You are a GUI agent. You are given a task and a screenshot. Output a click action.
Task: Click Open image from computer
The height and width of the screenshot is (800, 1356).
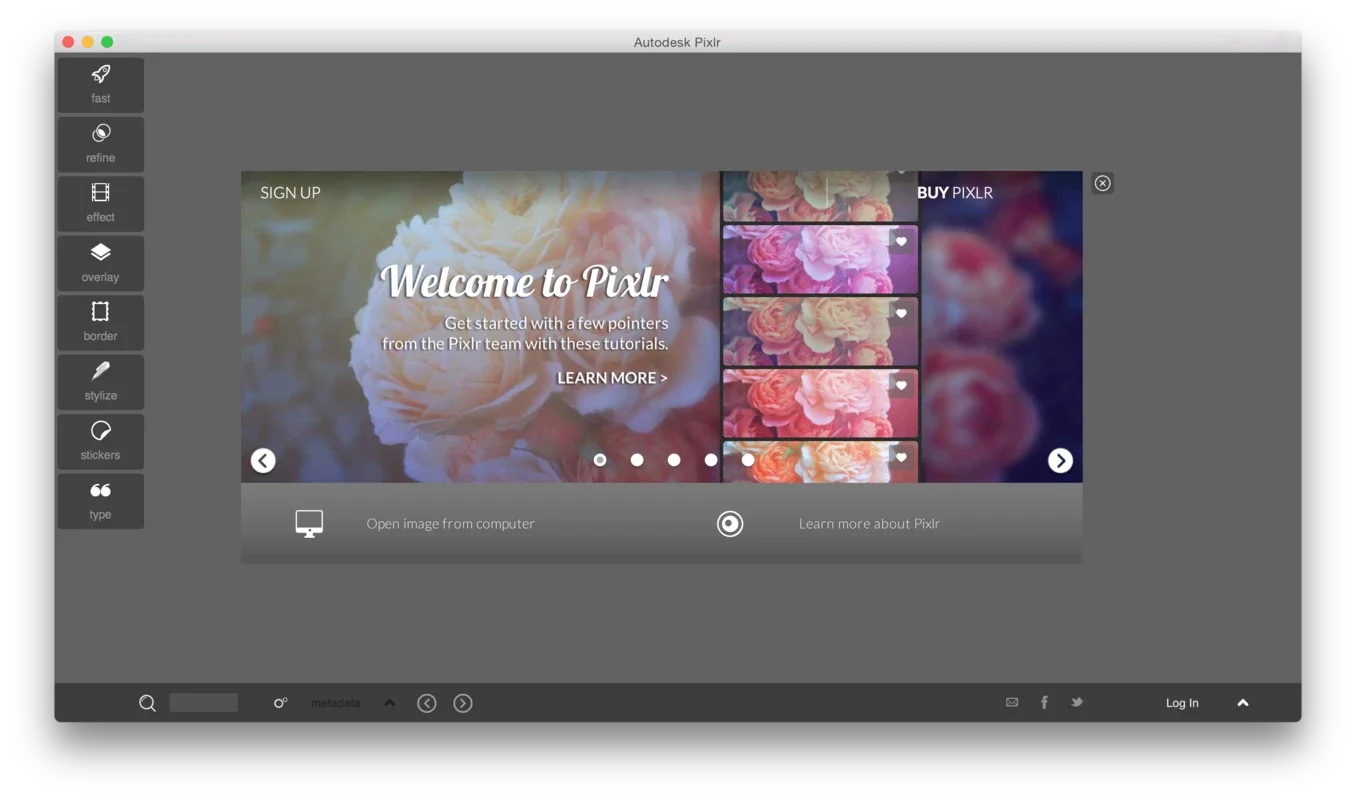450,523
